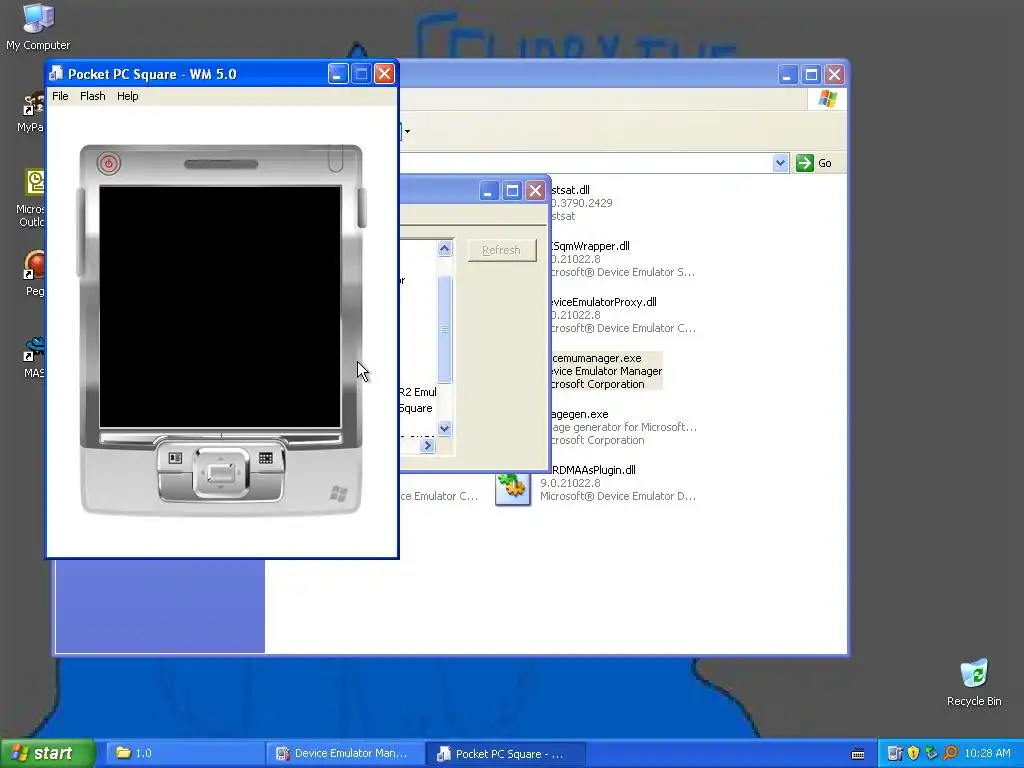
Task: Click the d-pad down arrow on the device
Action: click(x=221, y=488)
